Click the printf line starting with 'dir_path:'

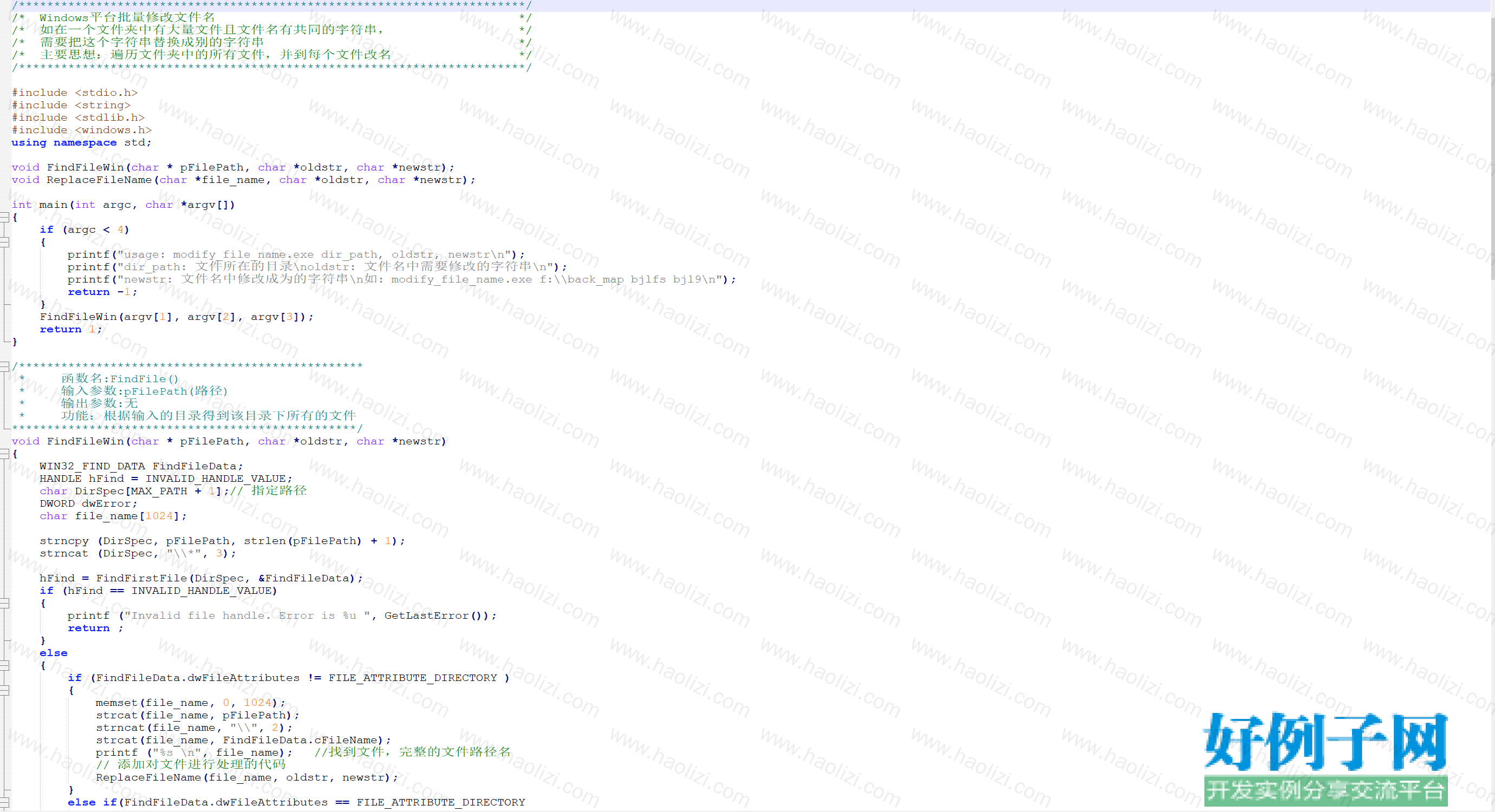[x=317, y=267]
